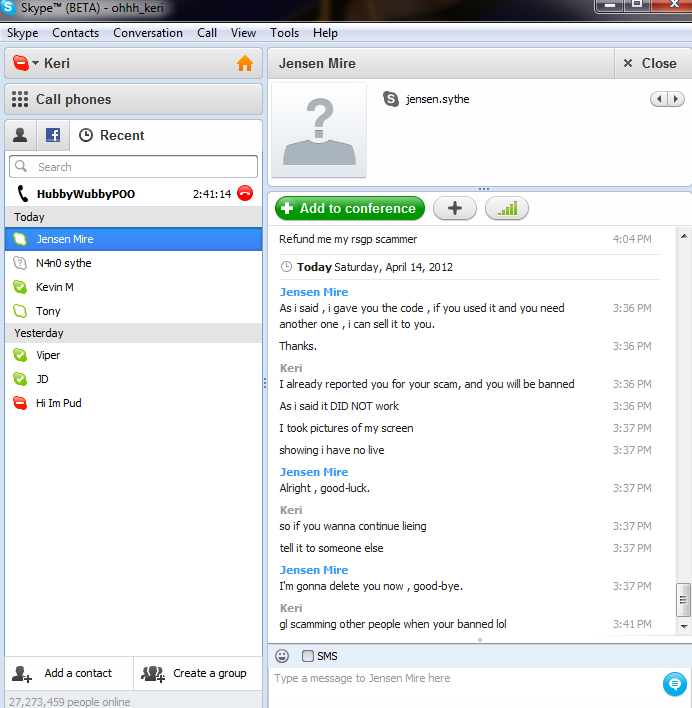Click the Hi Im Pud busy status icon
The image size is (692, 708).
[x=20, y=403]
